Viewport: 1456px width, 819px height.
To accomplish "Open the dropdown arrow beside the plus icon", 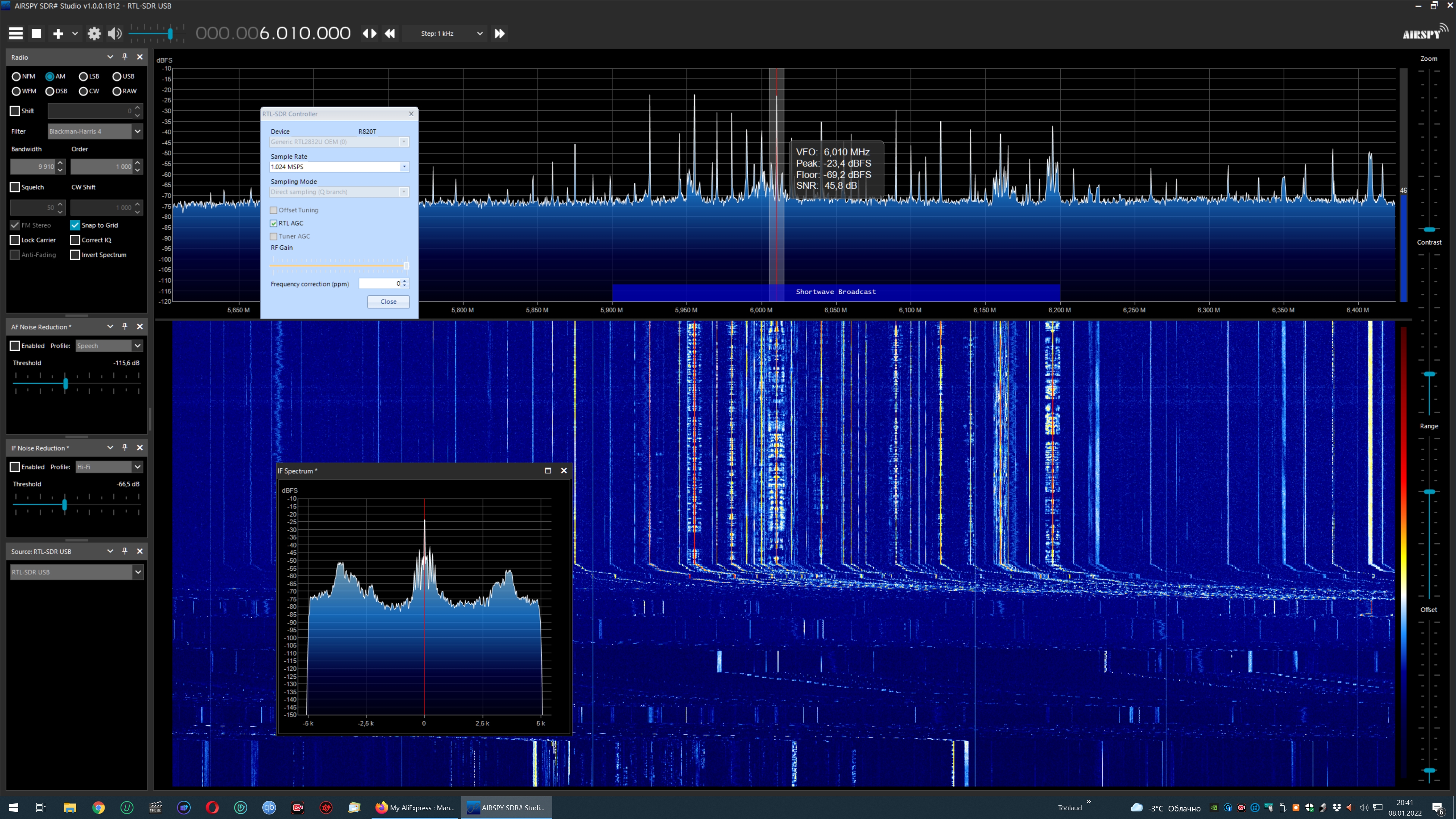I will (x=75, y=34).
